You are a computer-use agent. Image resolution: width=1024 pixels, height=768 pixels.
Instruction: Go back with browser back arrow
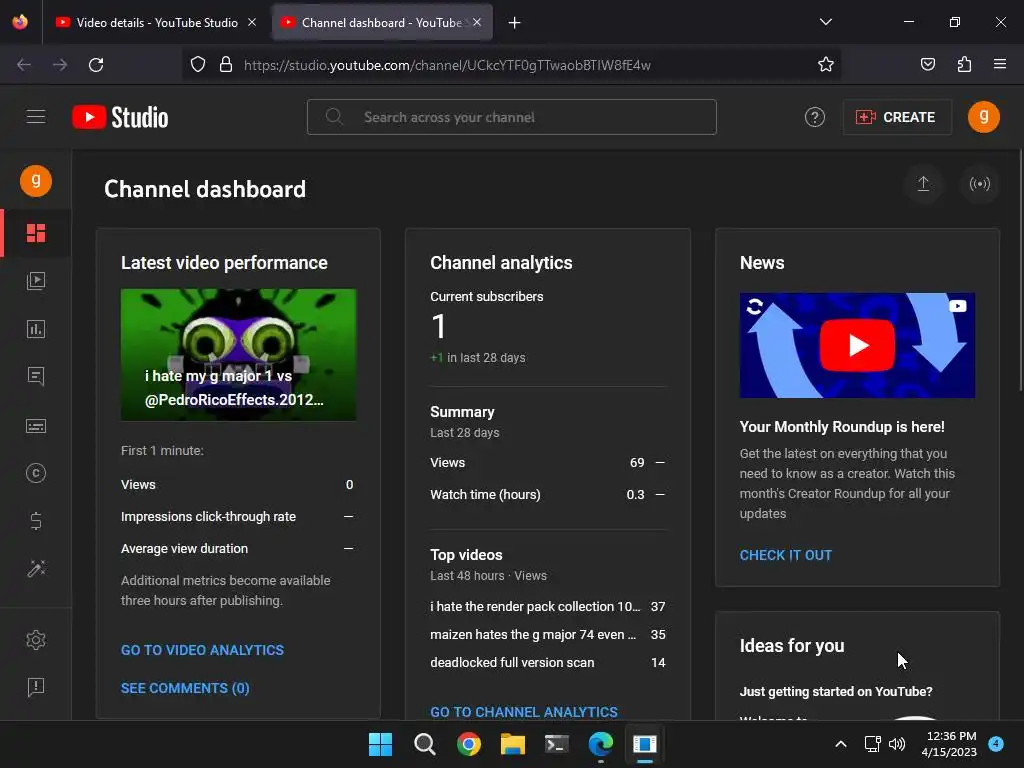pos(24,65)
